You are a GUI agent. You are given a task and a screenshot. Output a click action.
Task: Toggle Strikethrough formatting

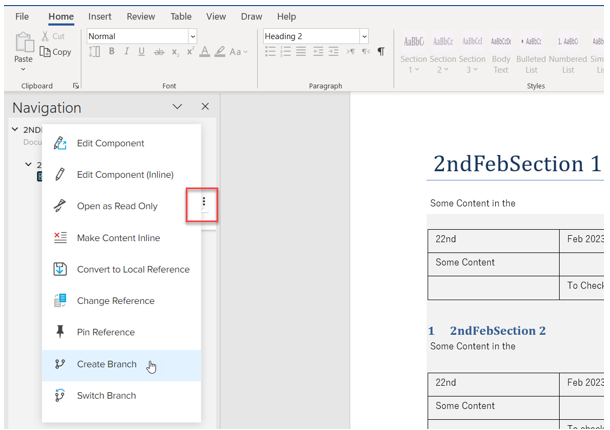(159, 52)
